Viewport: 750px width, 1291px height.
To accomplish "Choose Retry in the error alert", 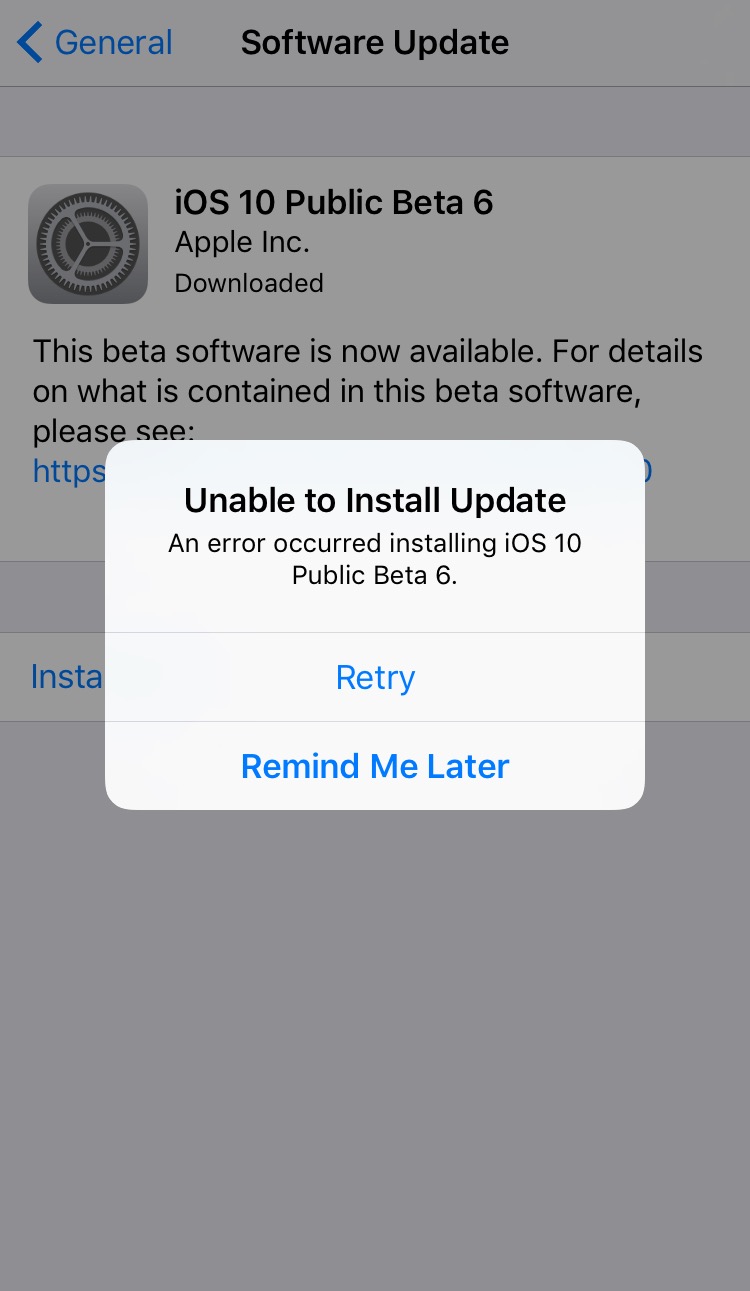I will (x=375, y=677).
